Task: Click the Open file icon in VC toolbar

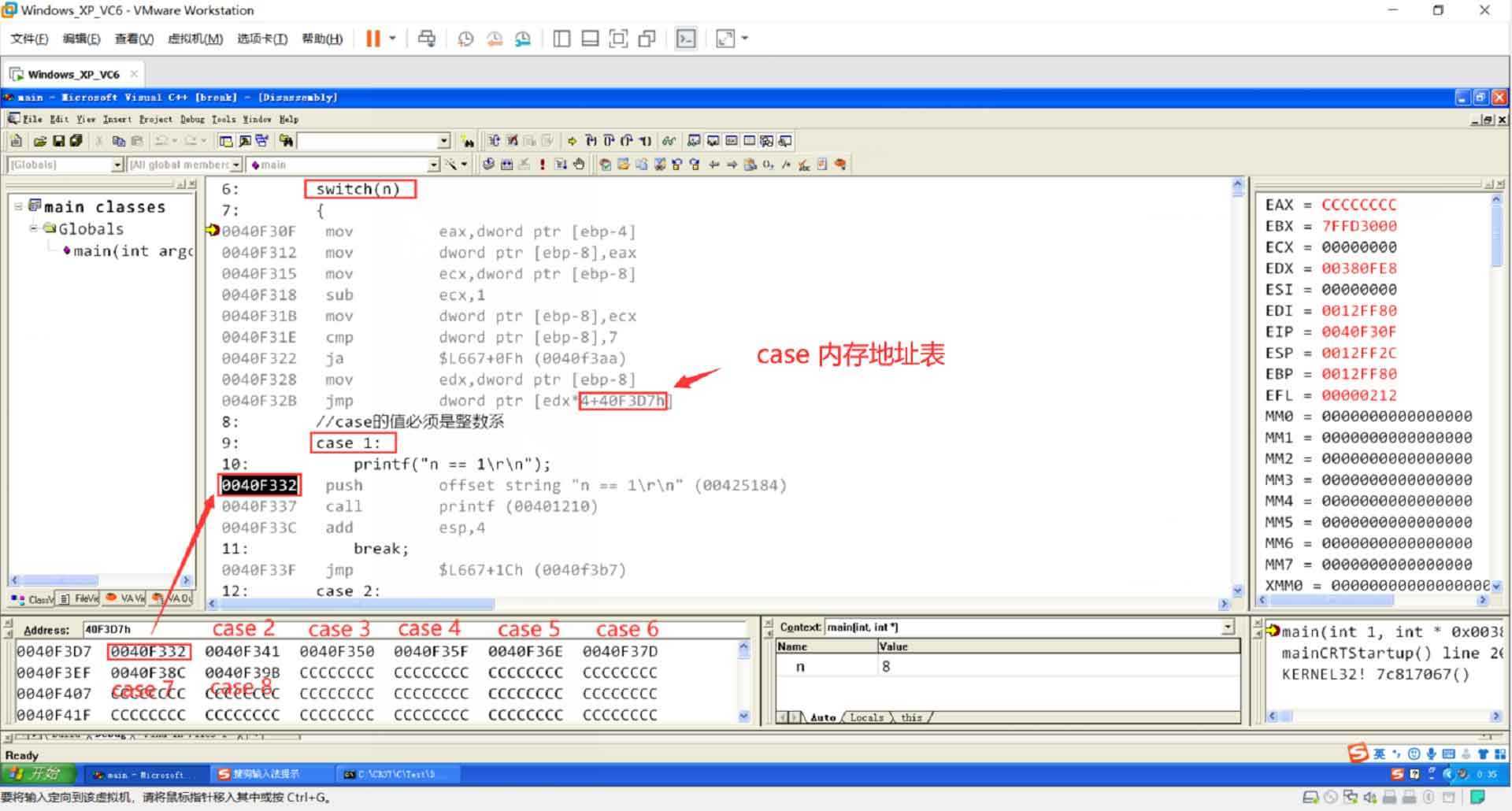Action: tap(40, 141)
